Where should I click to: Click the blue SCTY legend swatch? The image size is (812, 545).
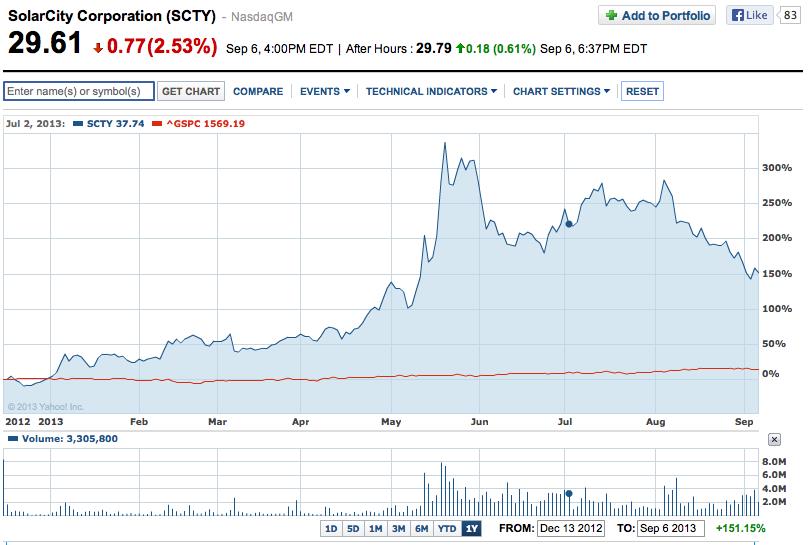[x=78, y=124]
